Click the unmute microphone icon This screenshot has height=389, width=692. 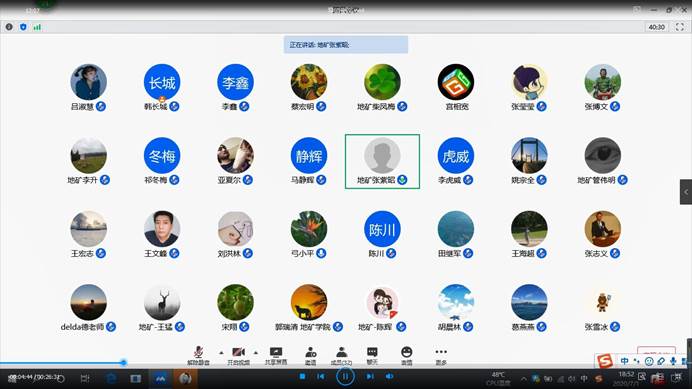click(198, 352)
